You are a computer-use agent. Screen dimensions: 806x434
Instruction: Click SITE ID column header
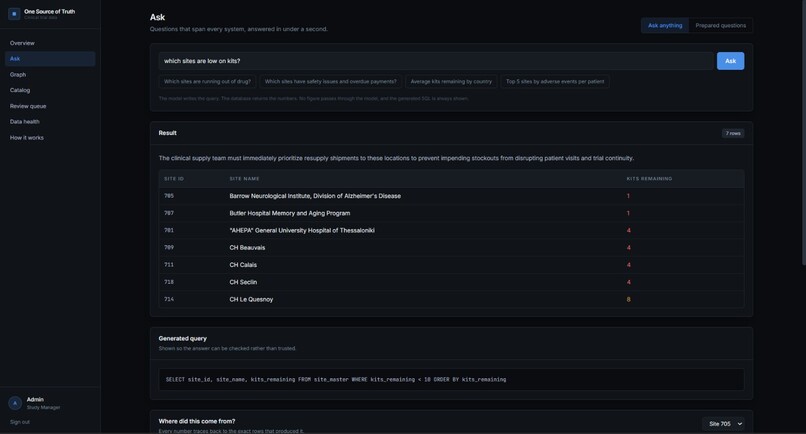click(x=174, y=179)
